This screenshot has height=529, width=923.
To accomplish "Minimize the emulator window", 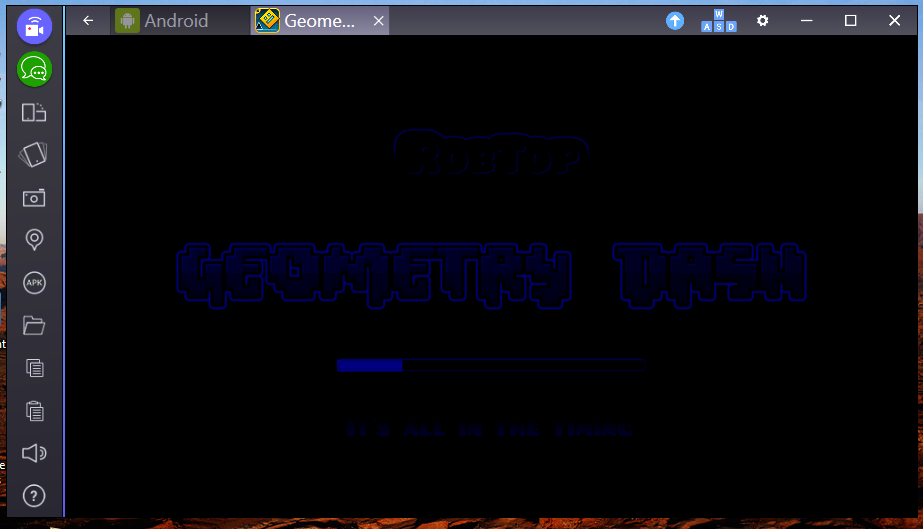I will pos(806,21).
